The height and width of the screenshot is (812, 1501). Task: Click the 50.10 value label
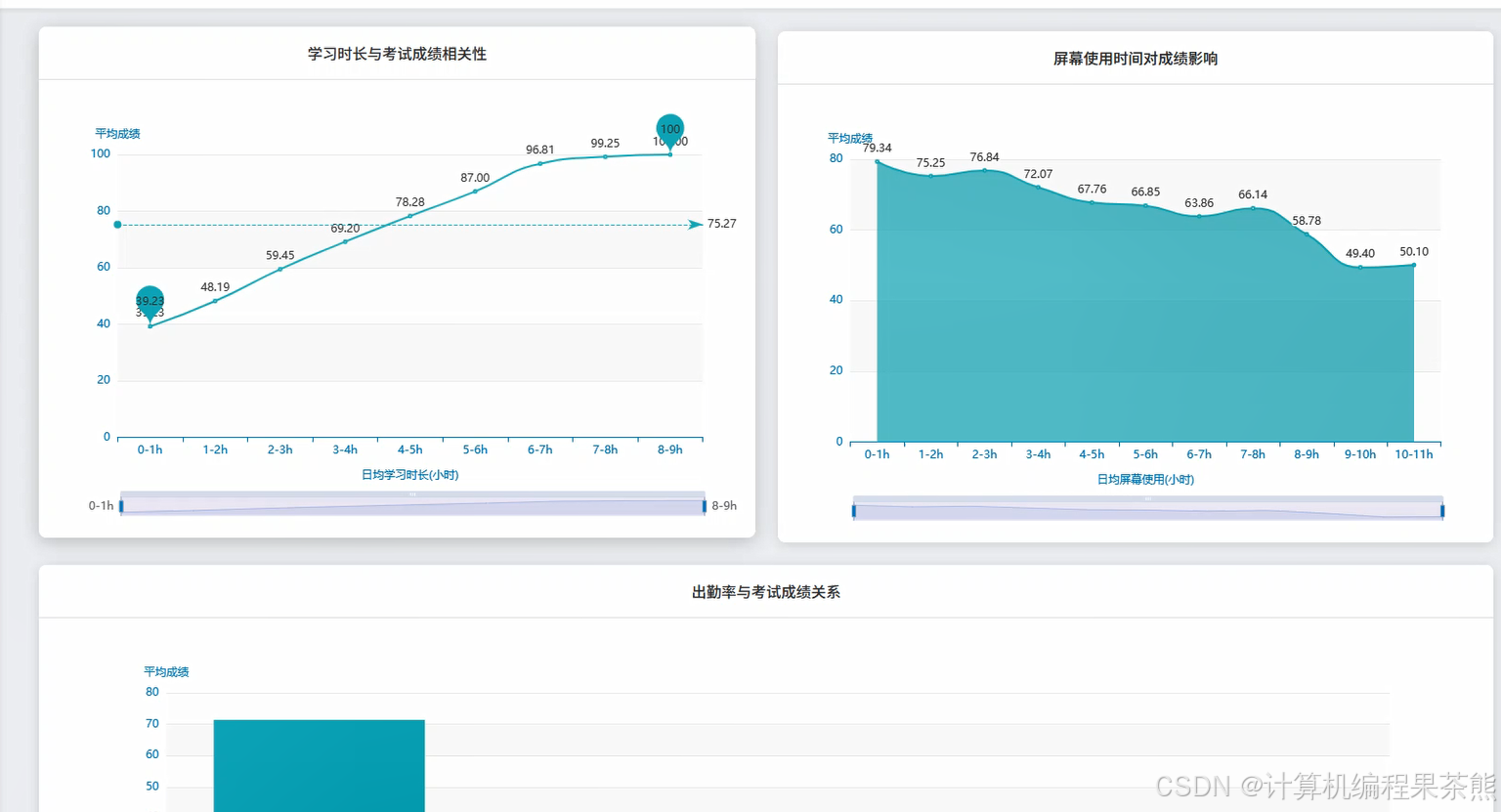[1414, 252]
